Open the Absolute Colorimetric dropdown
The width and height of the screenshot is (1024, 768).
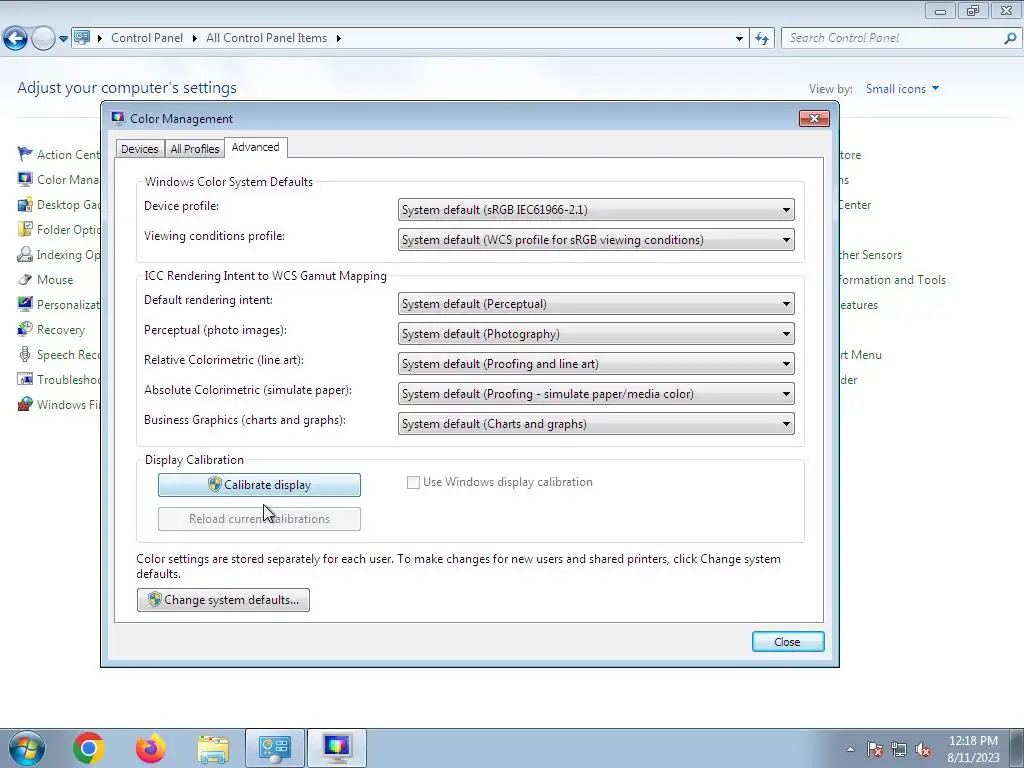pos(596,394)
